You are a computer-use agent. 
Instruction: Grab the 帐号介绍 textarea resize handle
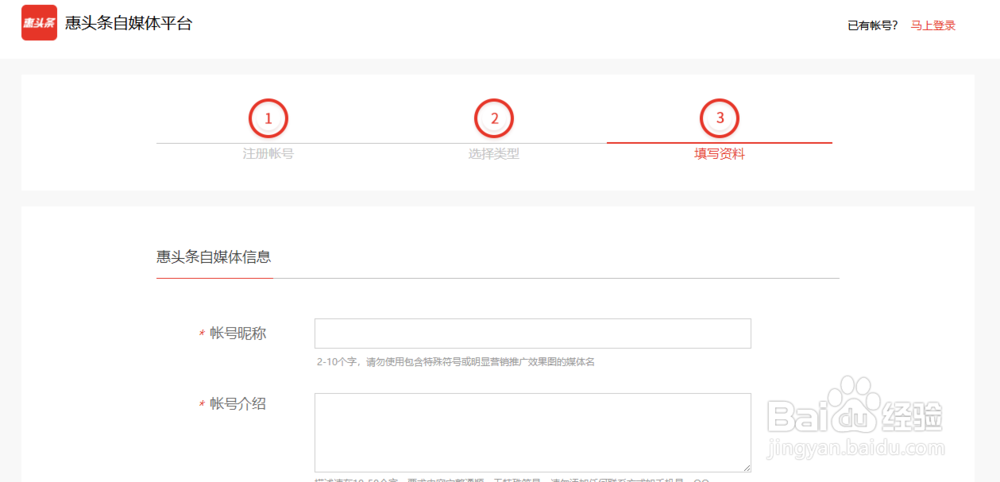tap(746, 467)
